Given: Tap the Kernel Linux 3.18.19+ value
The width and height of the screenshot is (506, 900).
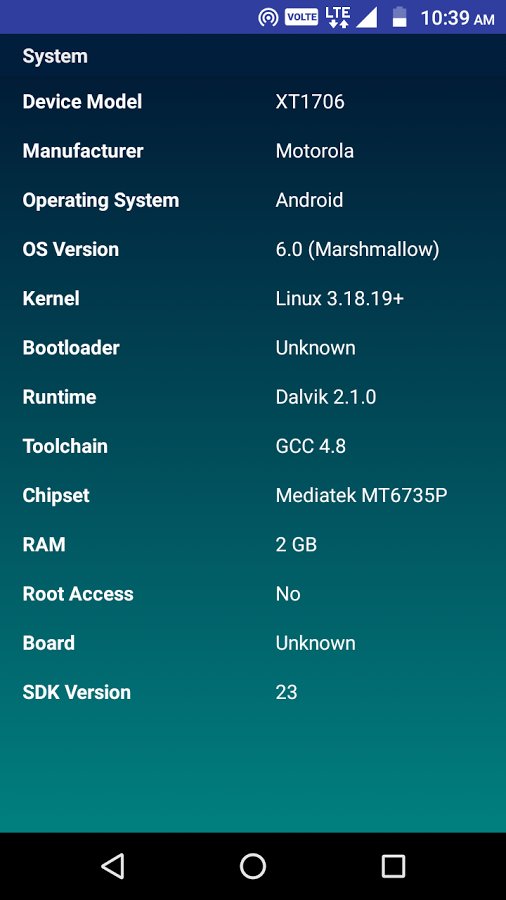Looking at the screenshot, I should pos(340,298).
